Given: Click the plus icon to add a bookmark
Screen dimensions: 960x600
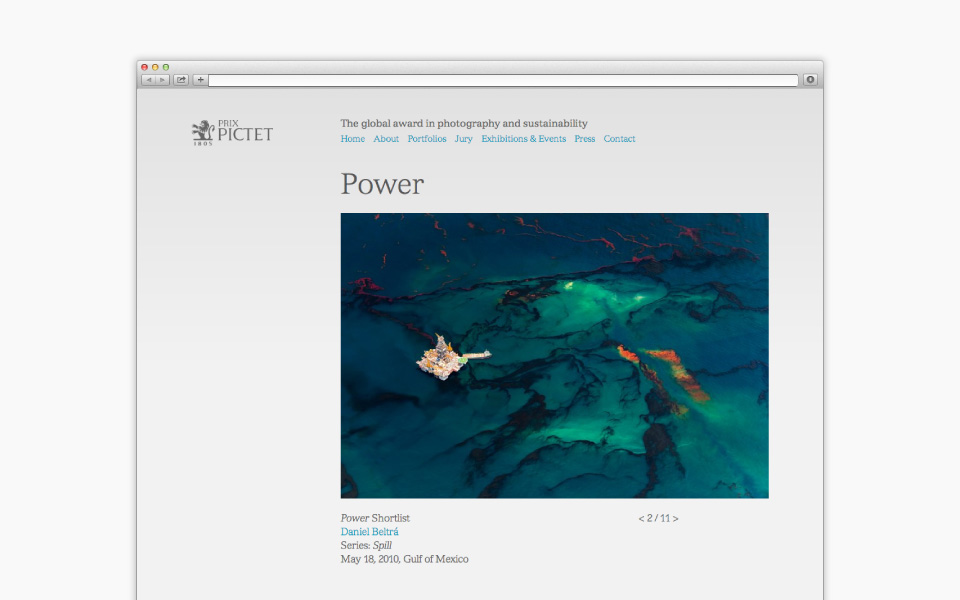Looking at the screenshot, I should pos(200,79).
